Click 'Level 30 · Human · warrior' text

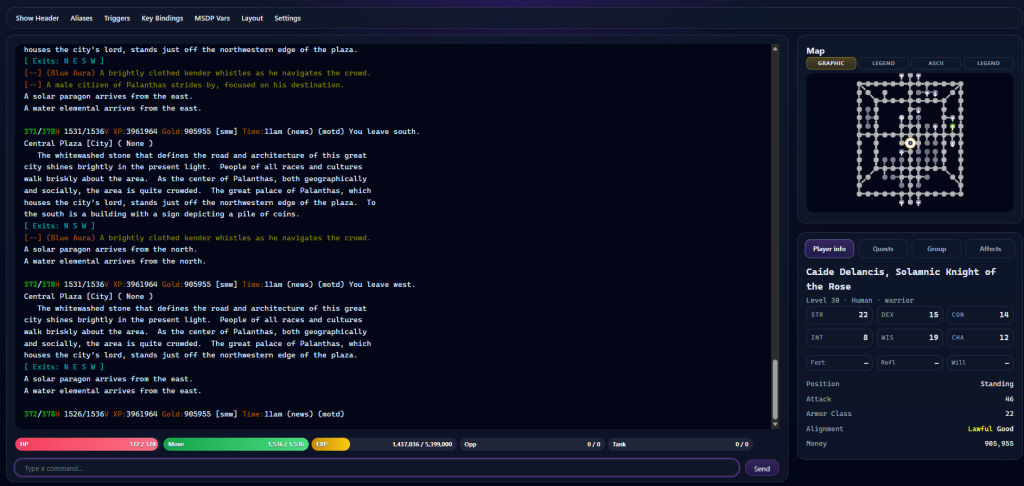click(x=860, y=300)
